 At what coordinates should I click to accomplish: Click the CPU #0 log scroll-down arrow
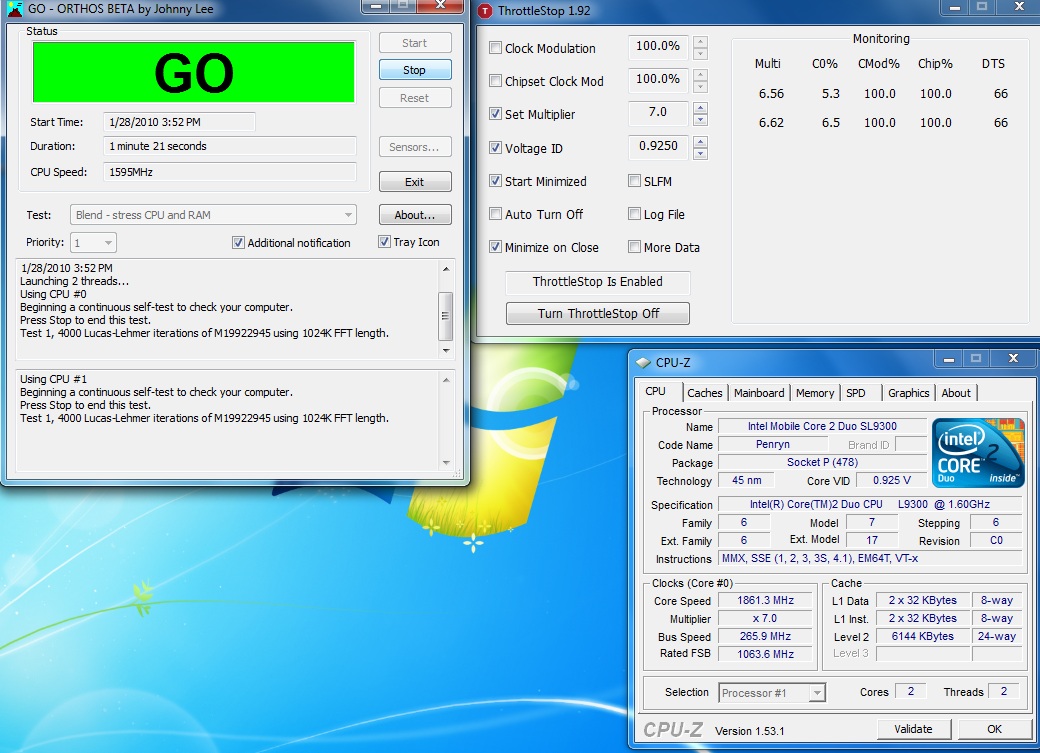point(446,350)
